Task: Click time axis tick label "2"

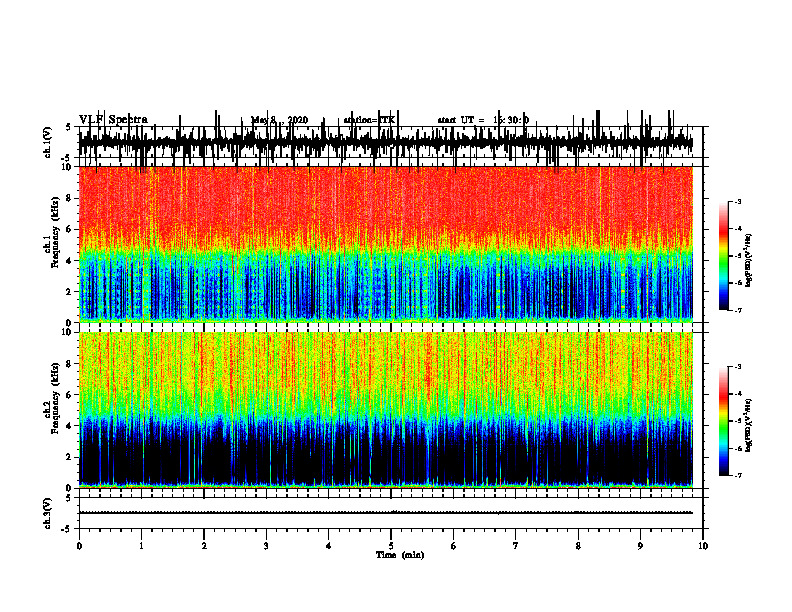Action: [x=204, y=546]
